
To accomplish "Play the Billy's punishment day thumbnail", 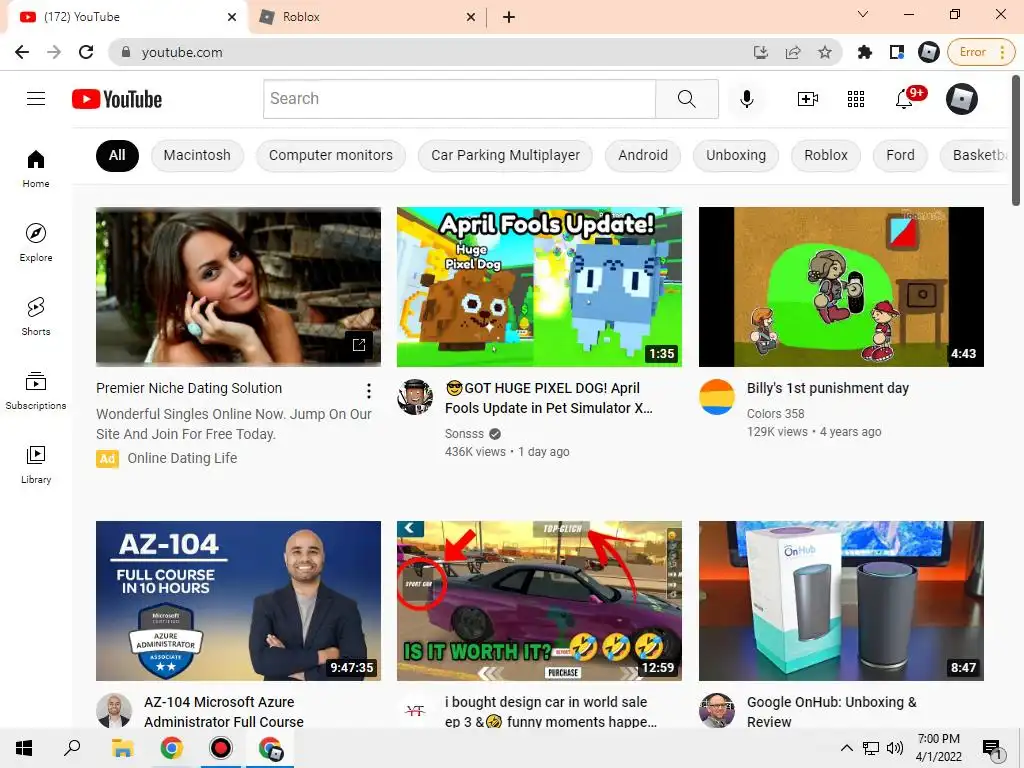I will [841, 287].
